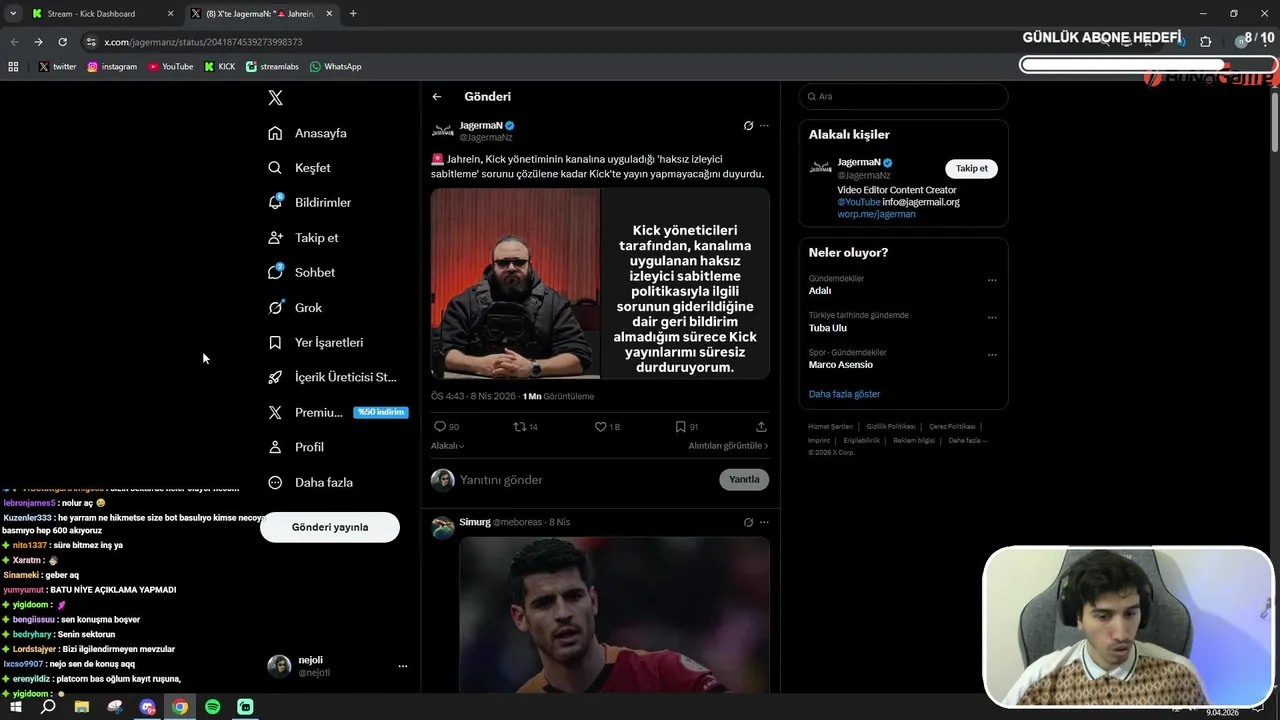Close the X JagermaN tab
Screen dimensions: 1280x720
(329, 14)
